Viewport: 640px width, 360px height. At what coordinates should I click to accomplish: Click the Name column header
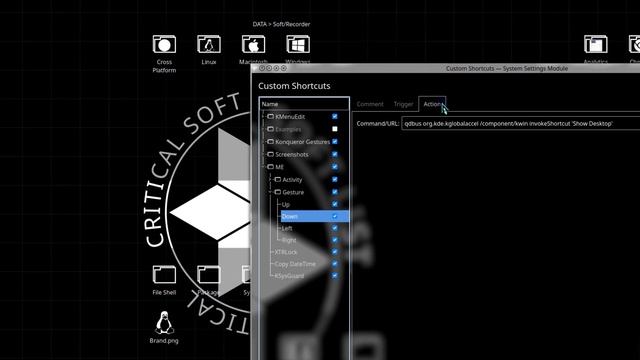point(304,104)
